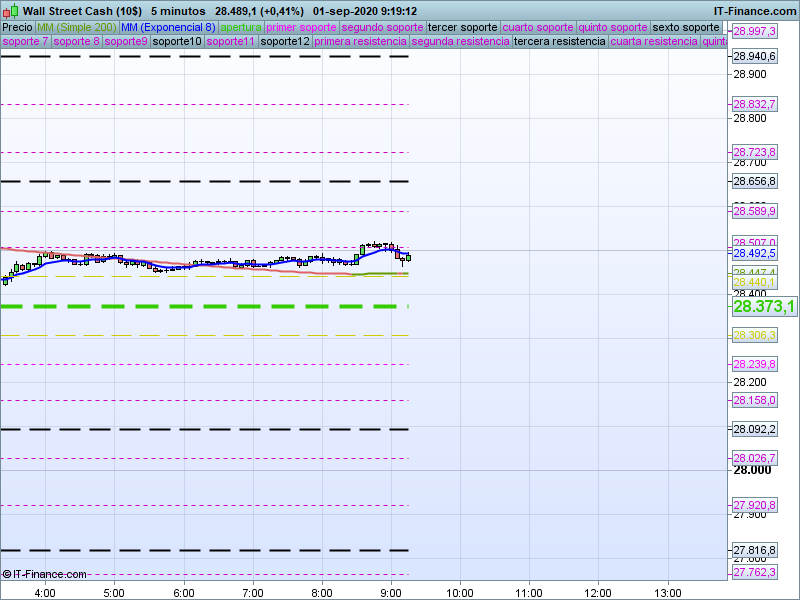Select the Precio indicator label
This screenshot has height=600, width=800.
pos(17,27)
